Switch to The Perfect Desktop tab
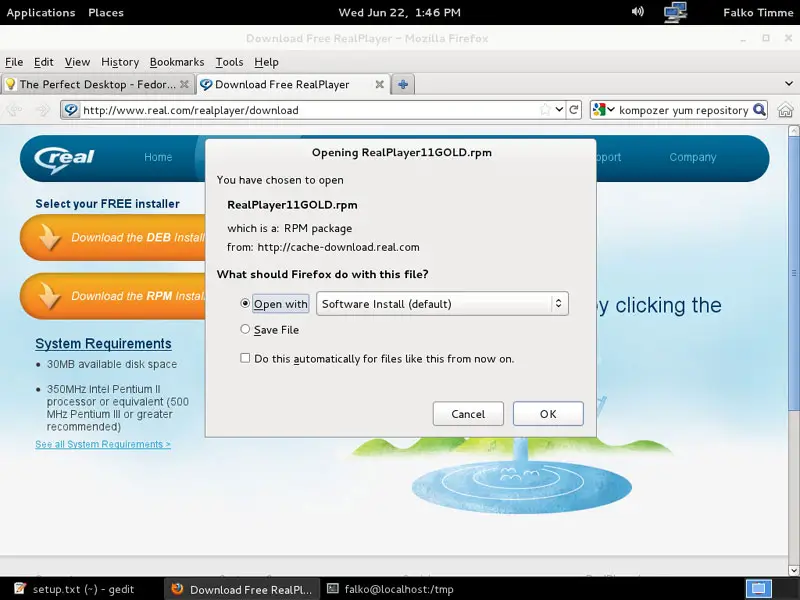800x600 pixels. [97, 84]
